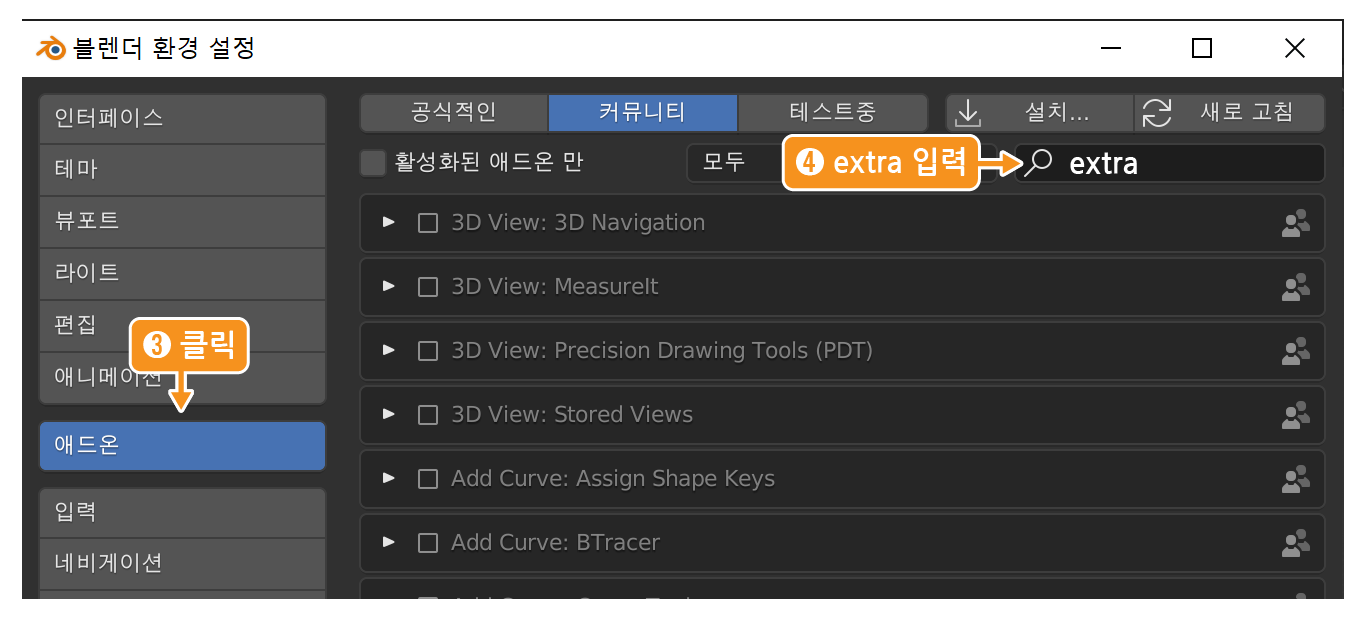Enable the 3D View: Stored Views add-on
This screenshot has width=1366, height=639.
pos(428,415)
